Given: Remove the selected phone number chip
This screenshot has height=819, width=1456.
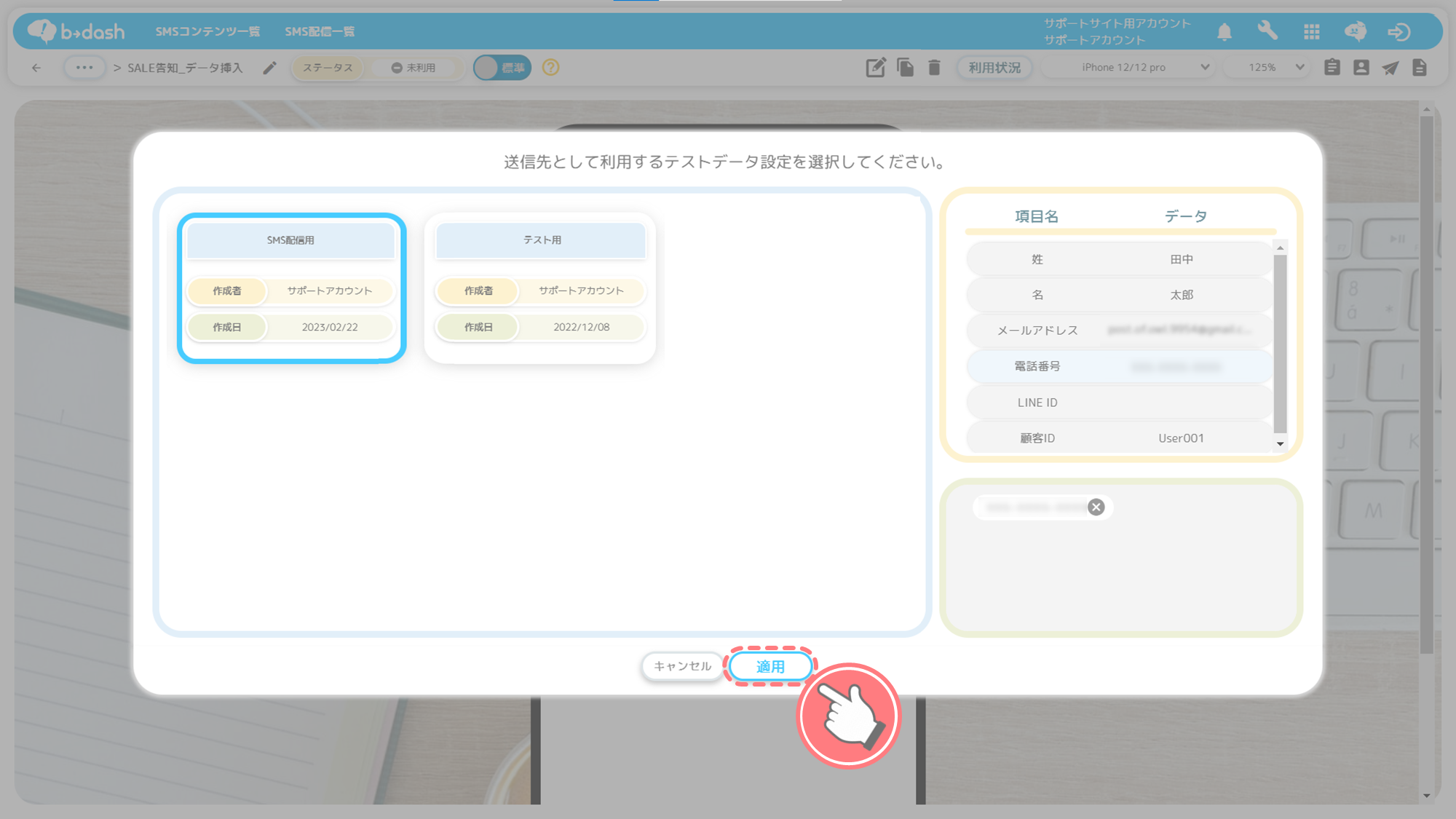Looking at the screenshot, I should 1096,507.
